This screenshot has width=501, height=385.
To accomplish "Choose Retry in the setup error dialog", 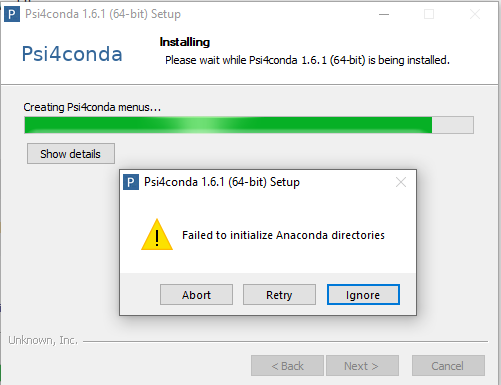I will click(x=279, y=295).
